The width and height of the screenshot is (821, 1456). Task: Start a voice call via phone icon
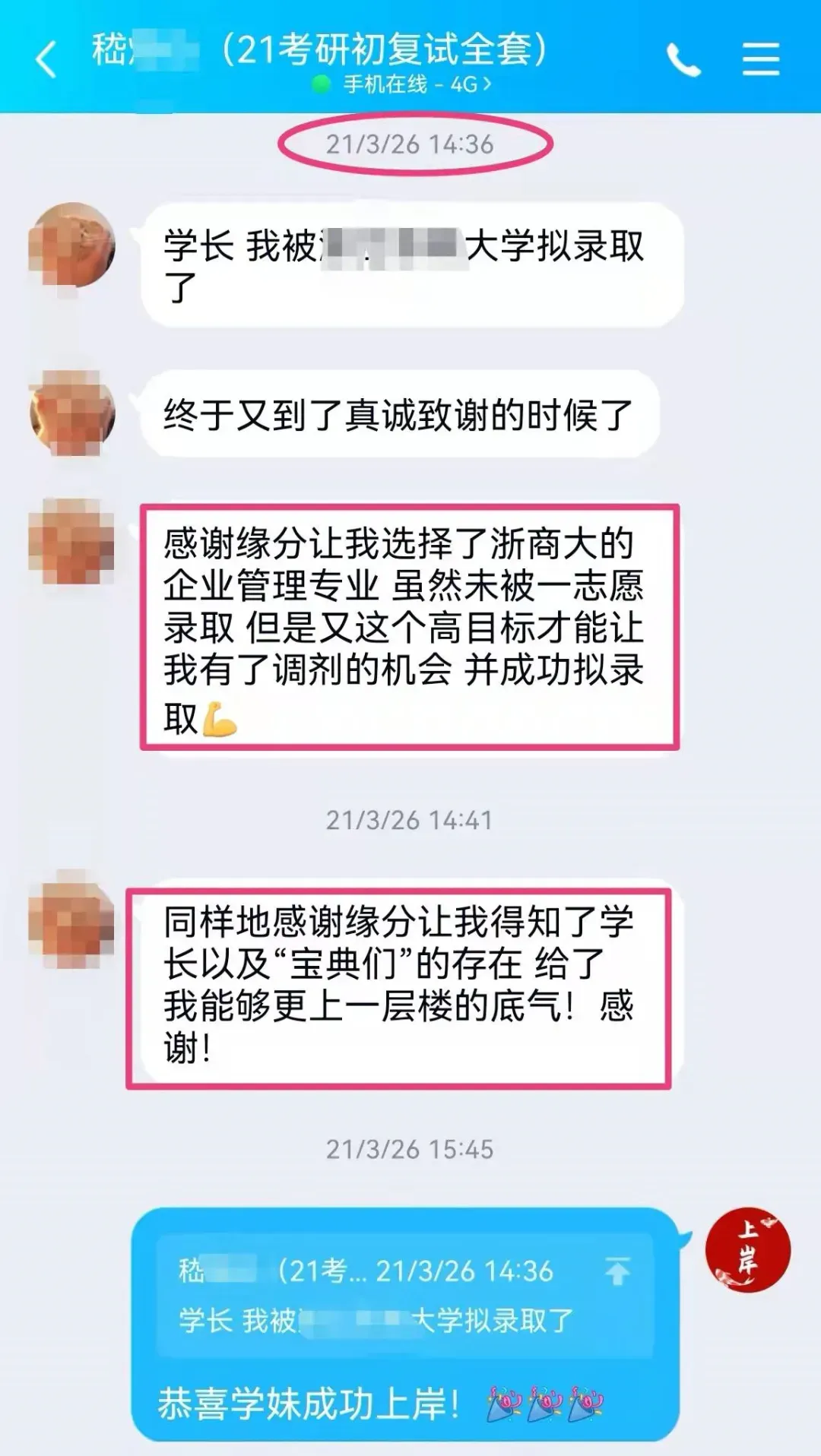coord(683,59)
